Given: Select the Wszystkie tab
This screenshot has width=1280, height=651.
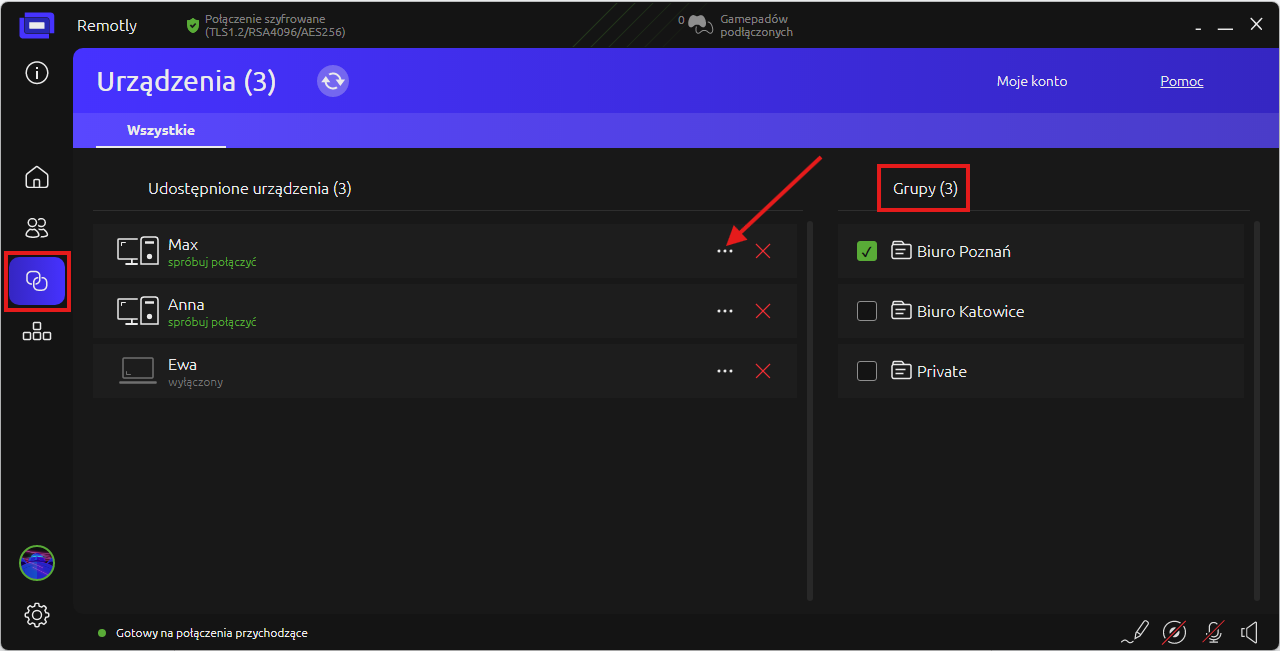Looking at the screenshot, I should point(161,130).
